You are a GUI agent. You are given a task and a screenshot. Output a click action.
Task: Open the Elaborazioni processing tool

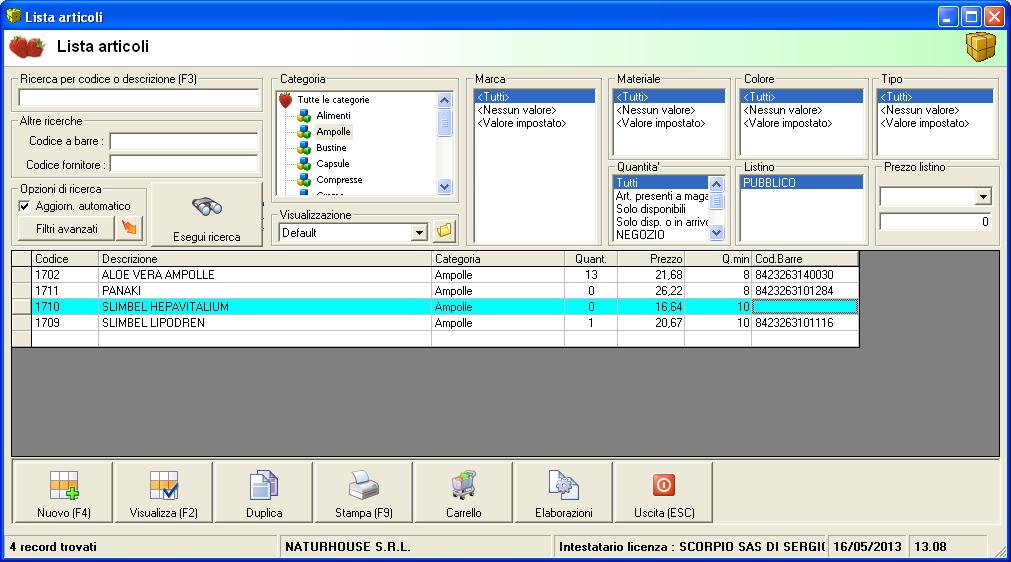pyautogui.click(x=563, y=487)
